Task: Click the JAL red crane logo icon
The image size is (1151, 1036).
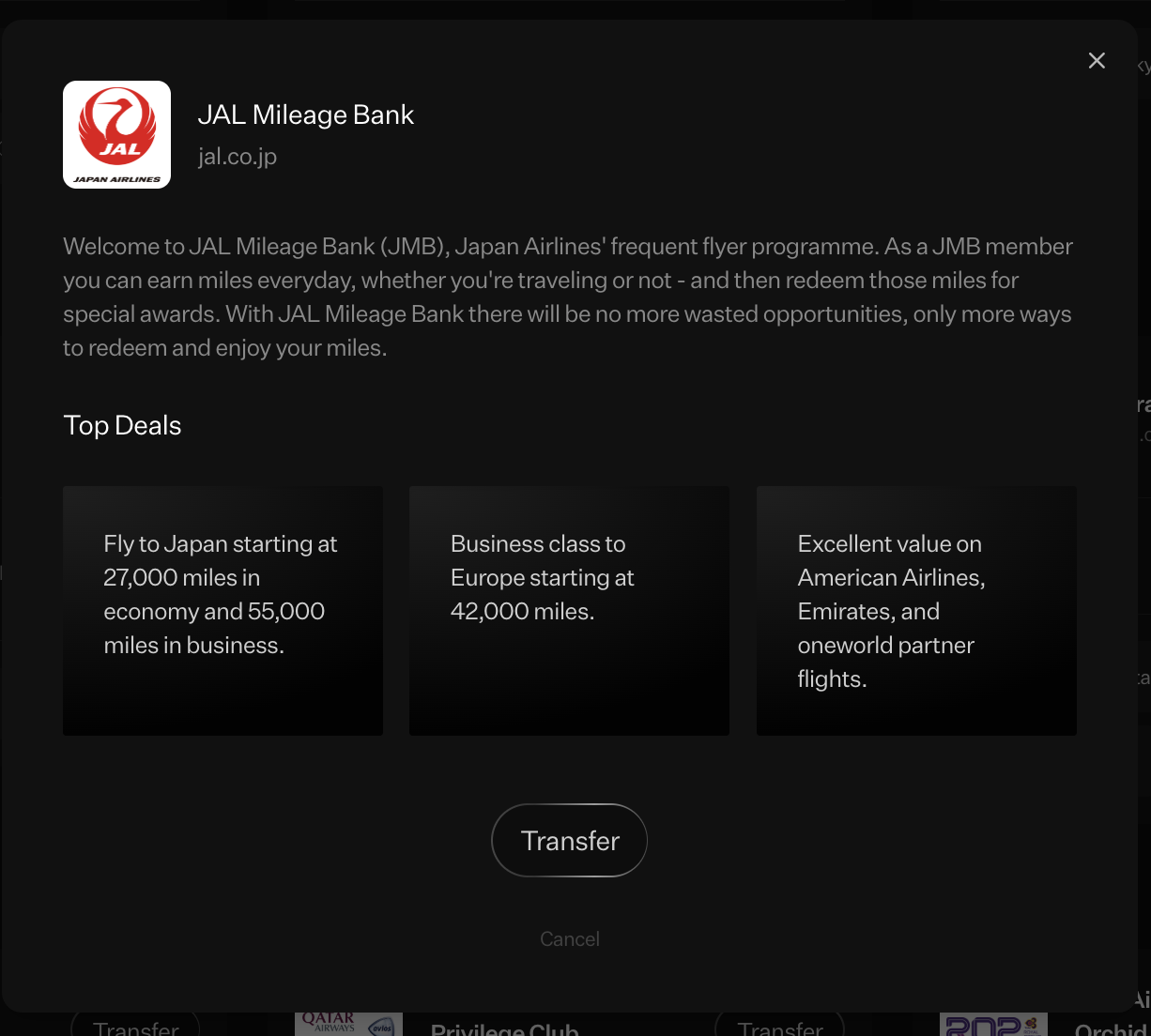Action: point(116,134)
